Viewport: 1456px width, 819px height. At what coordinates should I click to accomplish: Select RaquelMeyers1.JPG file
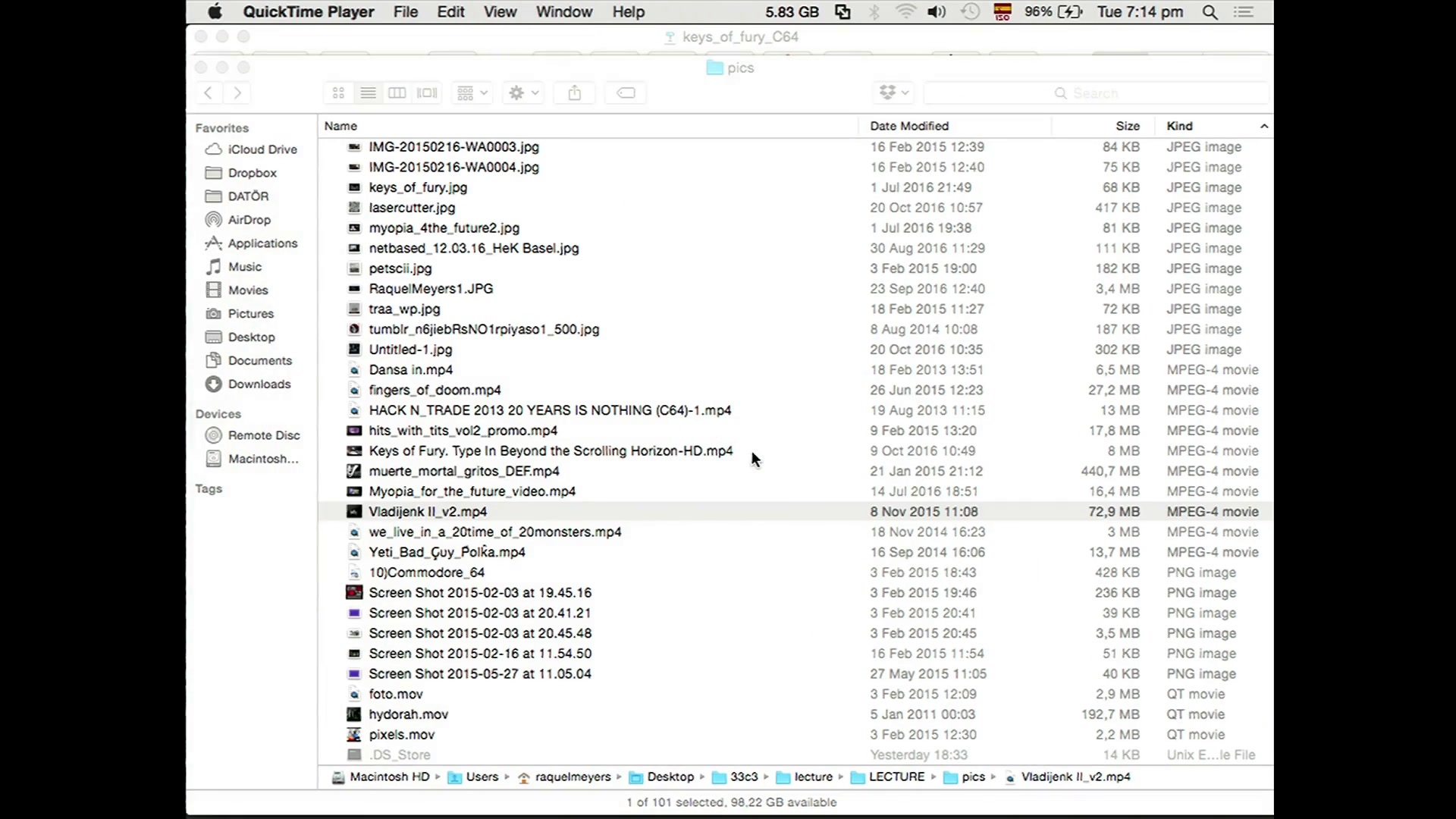click(x=431, y=289)
